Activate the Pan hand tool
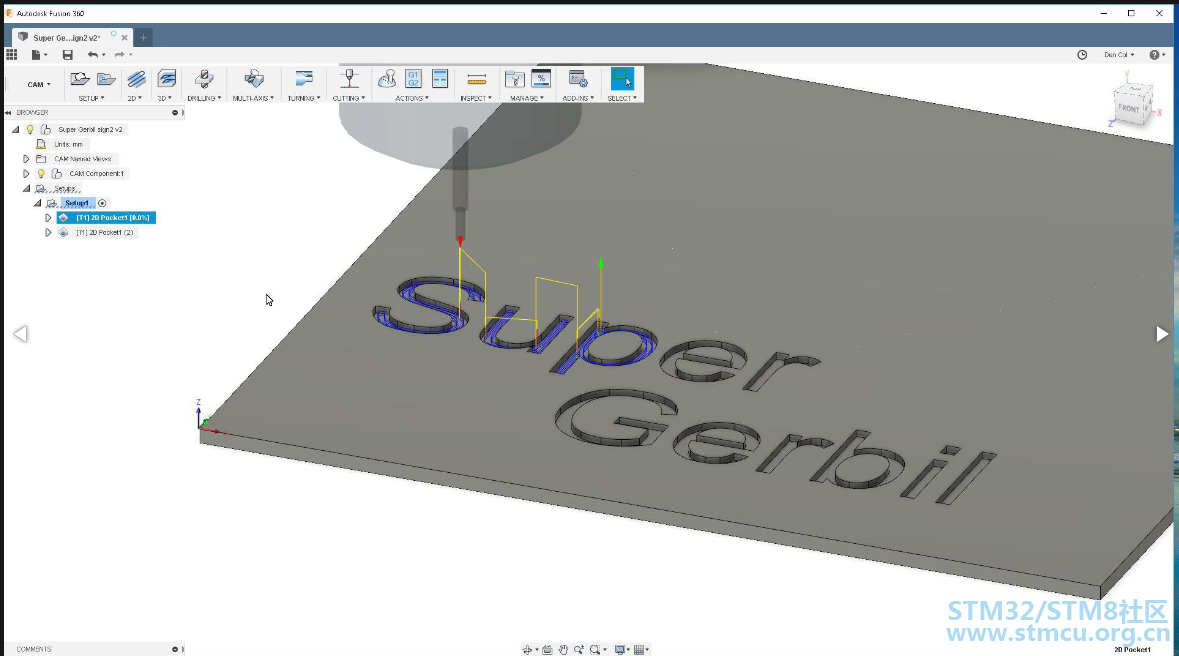The image size is (1179, 656). point(563,649)
